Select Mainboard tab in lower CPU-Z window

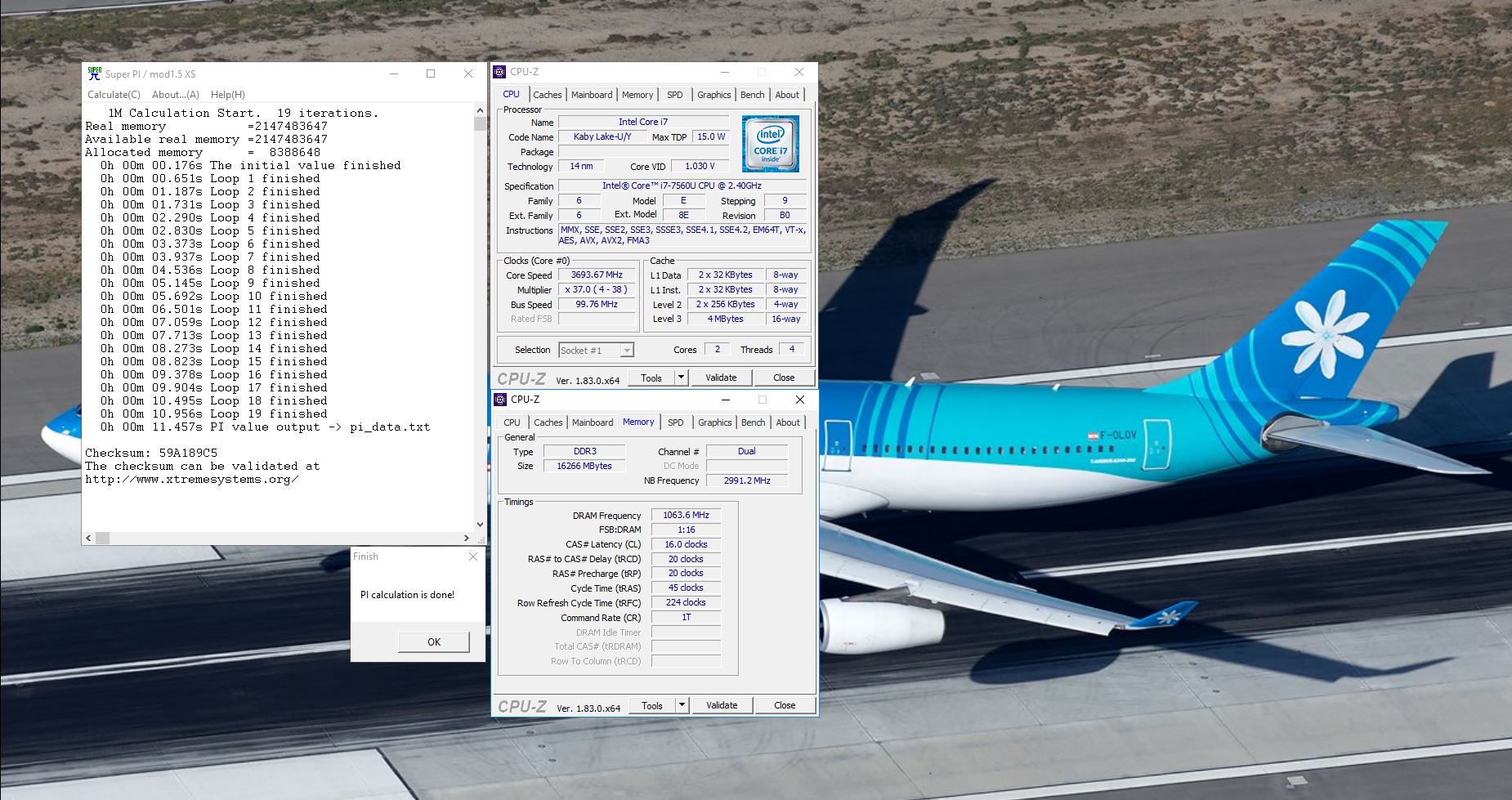593,422
